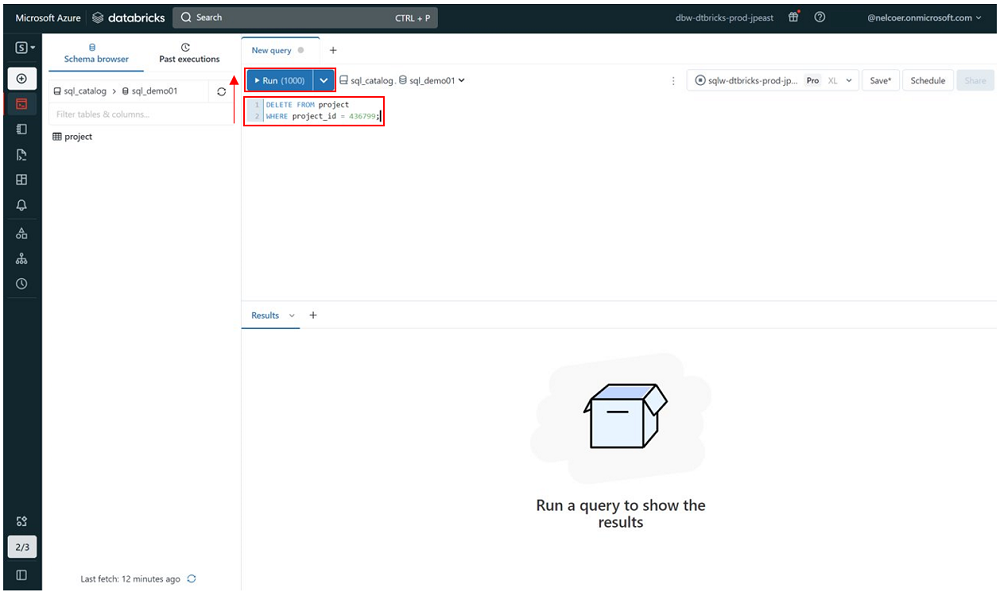Select the New query tab

(271, 50)
